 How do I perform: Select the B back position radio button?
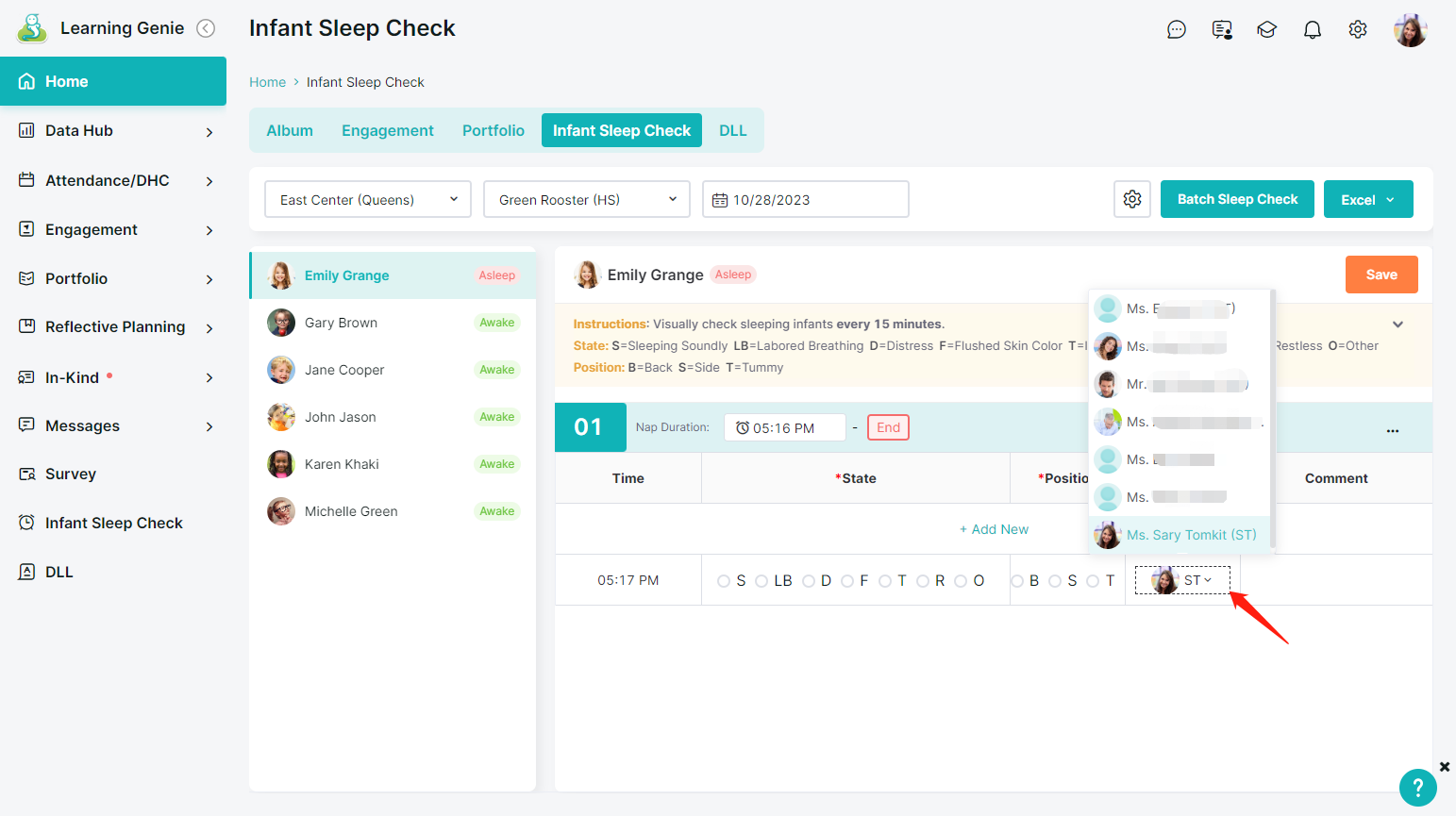(x=1017, y=581)
